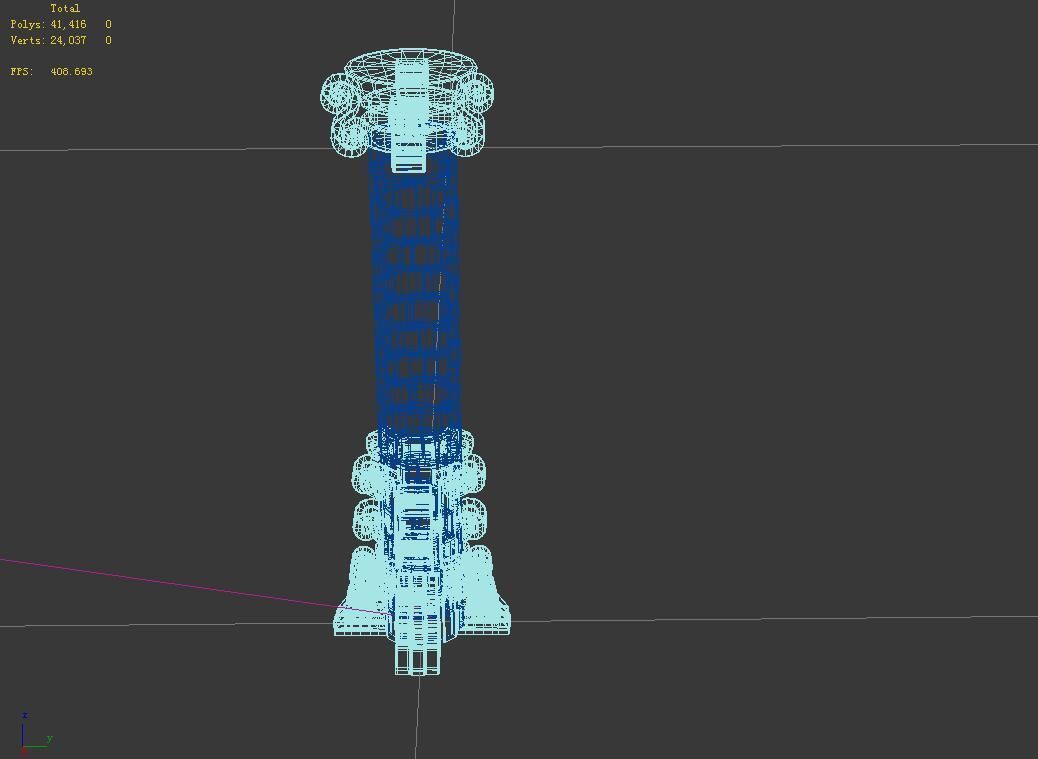This screenshot has width=1038, height=759.
Task: Select the wireframe column model in the viewport
Action: [416, 361]
